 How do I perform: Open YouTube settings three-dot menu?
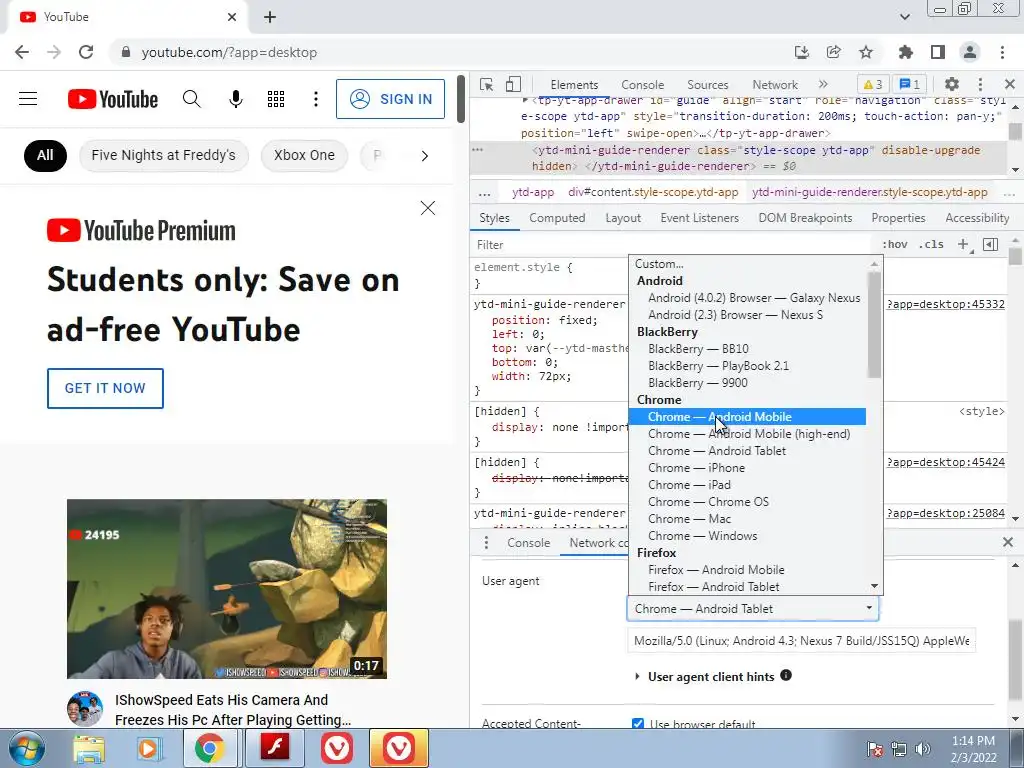point(315,99)
